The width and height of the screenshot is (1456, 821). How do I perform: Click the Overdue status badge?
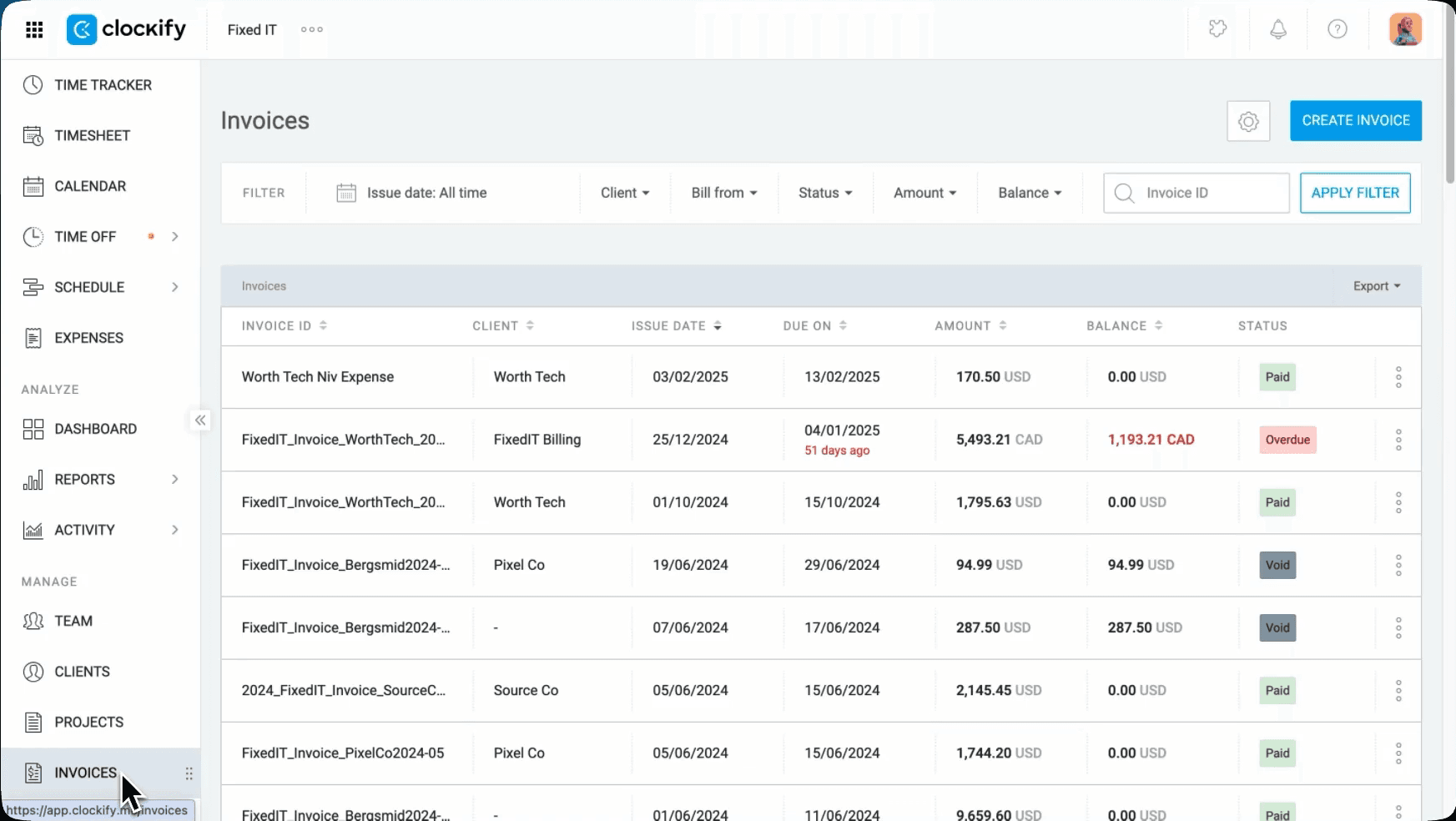(1287, 440)
